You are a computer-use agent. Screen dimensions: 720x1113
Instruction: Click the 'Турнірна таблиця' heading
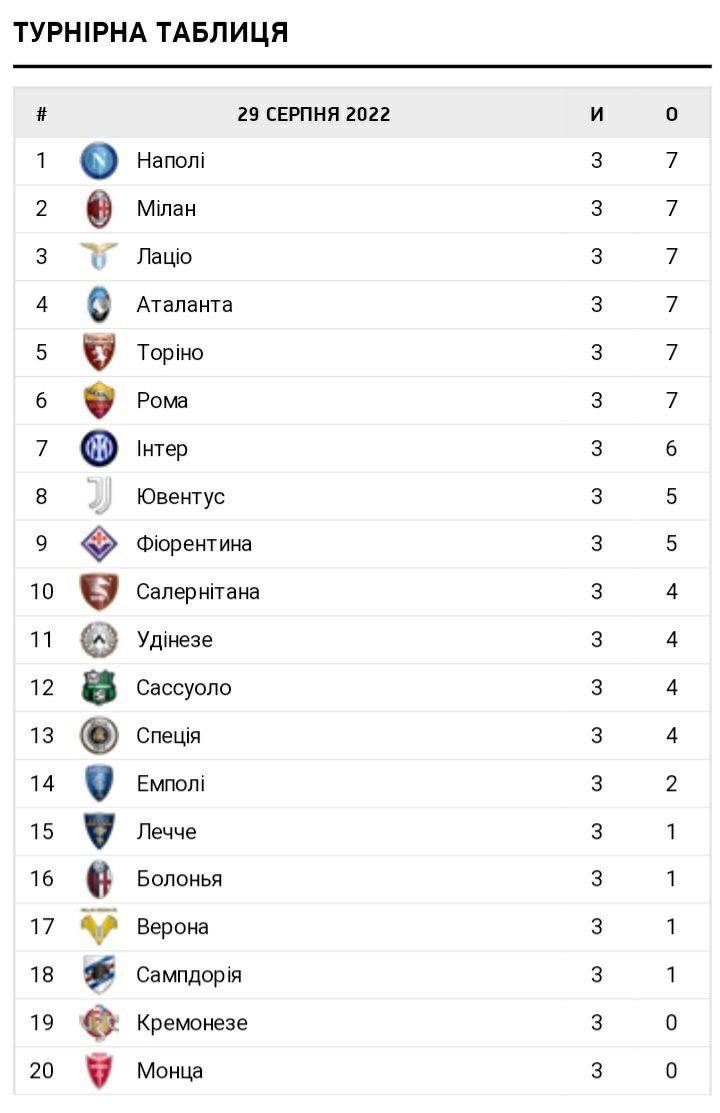(x=151, y=33)
